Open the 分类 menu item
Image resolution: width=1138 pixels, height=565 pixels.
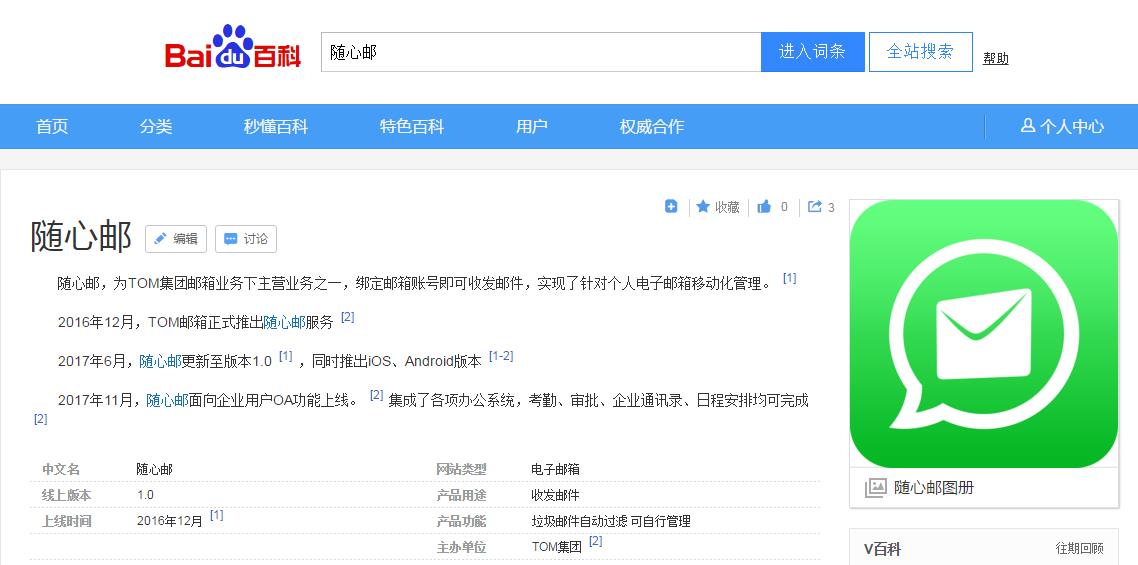pos(156,126)
